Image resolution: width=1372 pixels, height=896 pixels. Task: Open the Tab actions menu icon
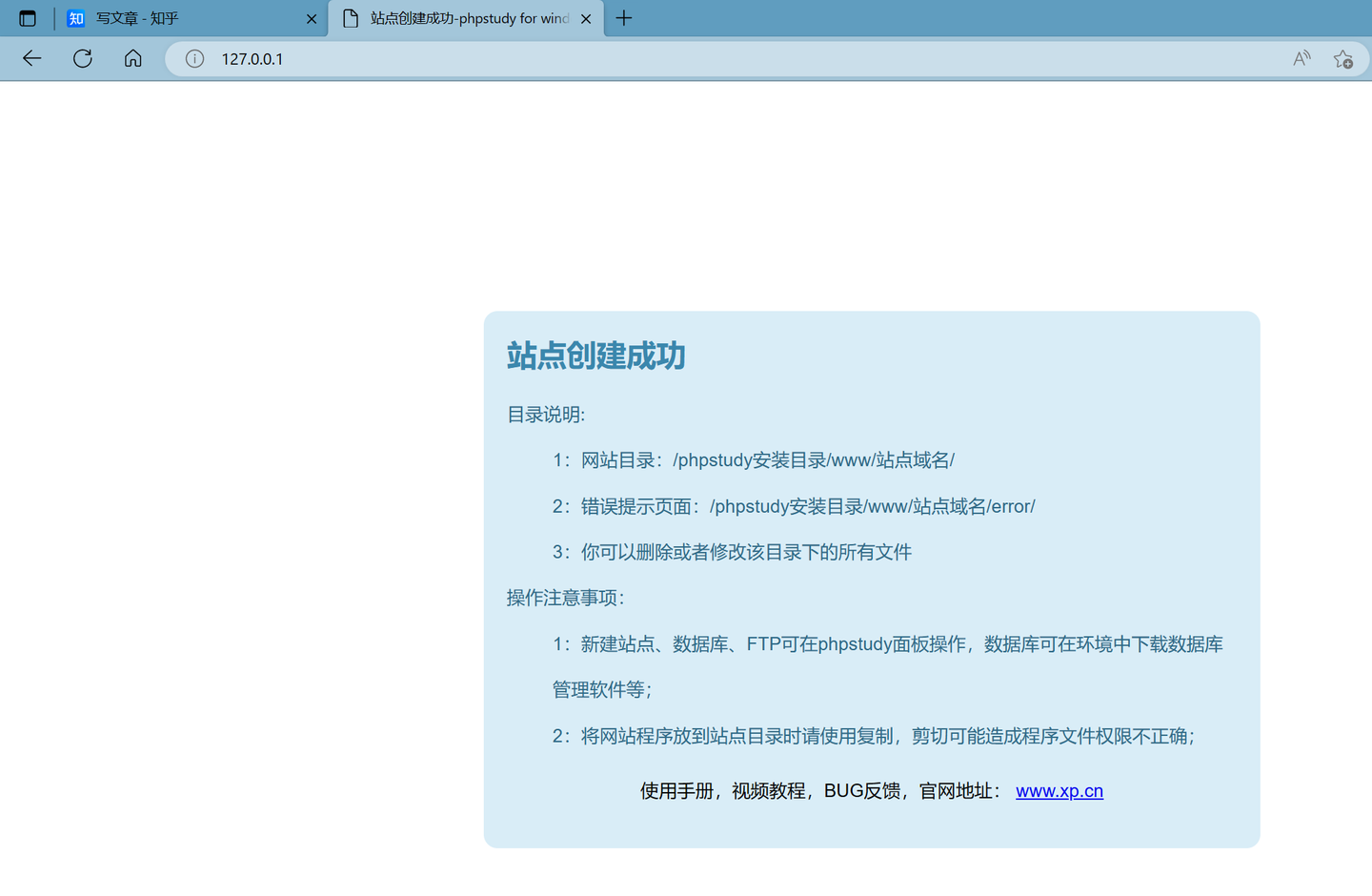click(28, 18)
